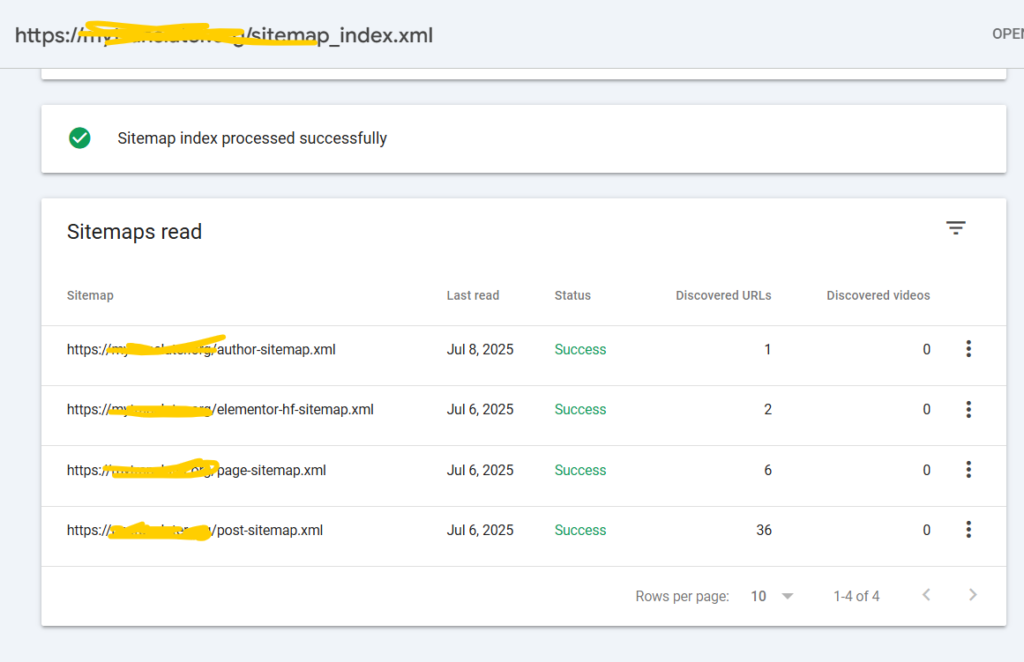
Task: Click the discovered URLs value 2
Action: click(768, 409)
